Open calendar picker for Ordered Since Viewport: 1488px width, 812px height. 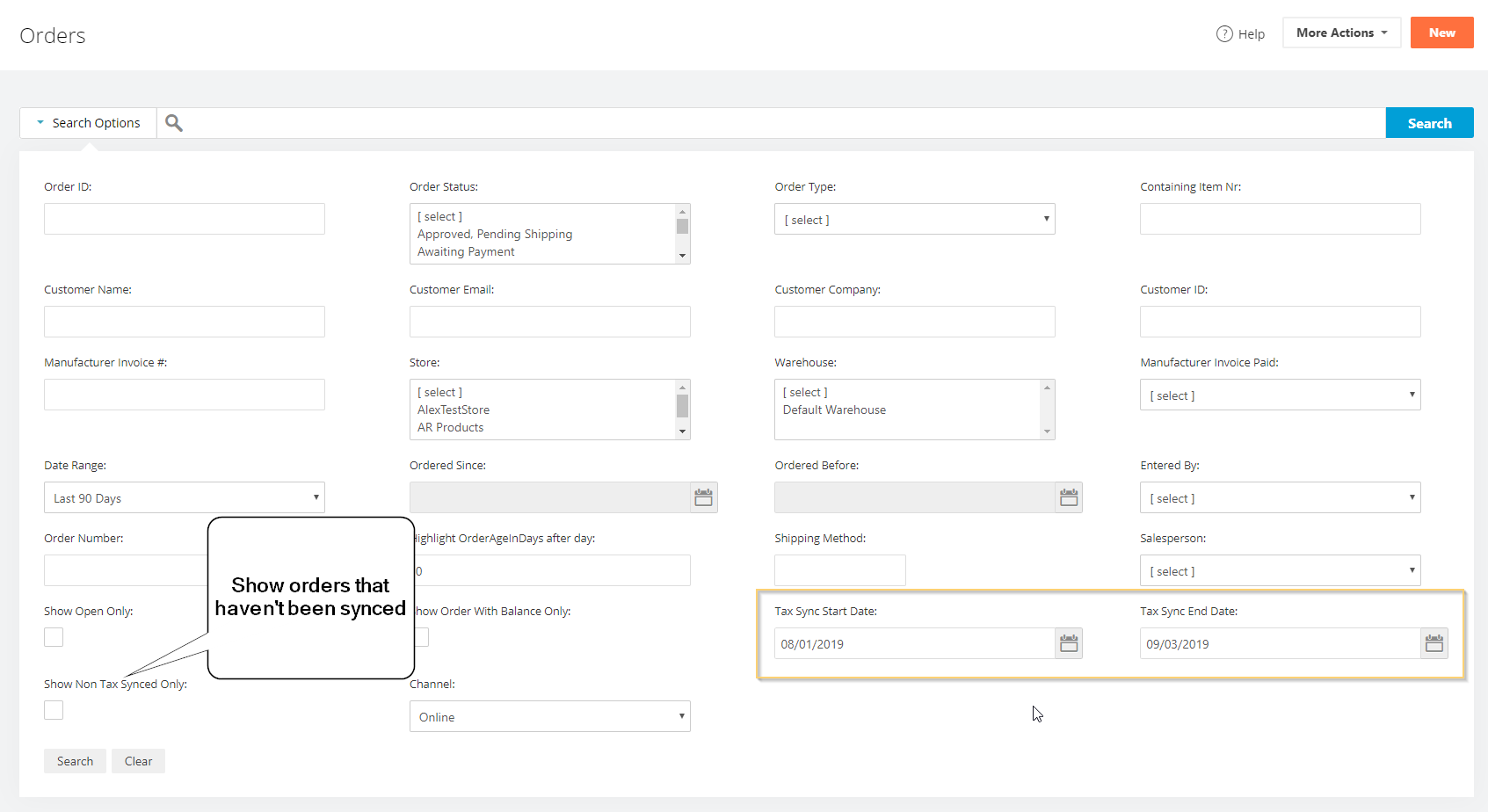point(704,497)
